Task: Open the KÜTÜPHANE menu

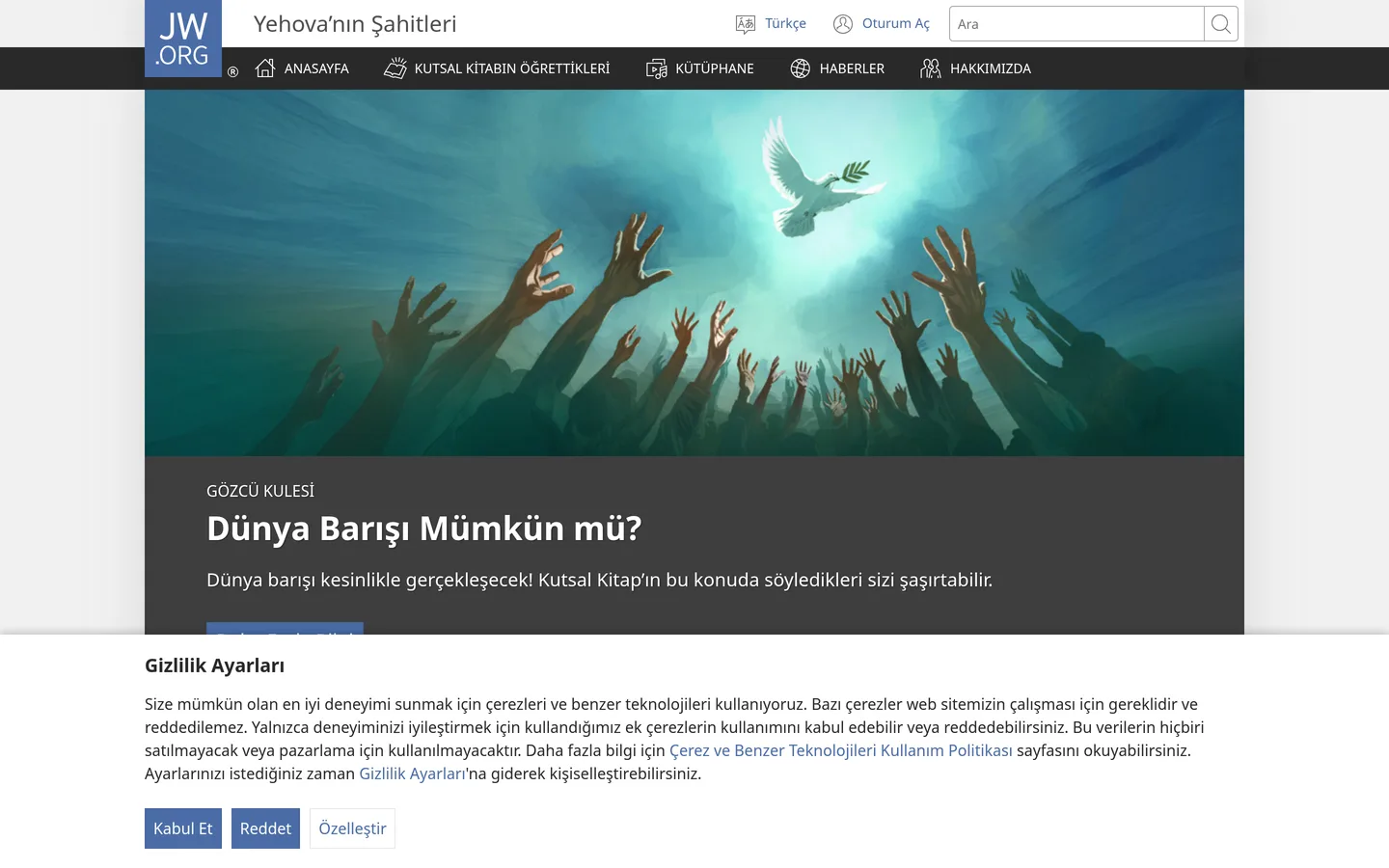Action: pyautogui.click(x=715, y=68)
